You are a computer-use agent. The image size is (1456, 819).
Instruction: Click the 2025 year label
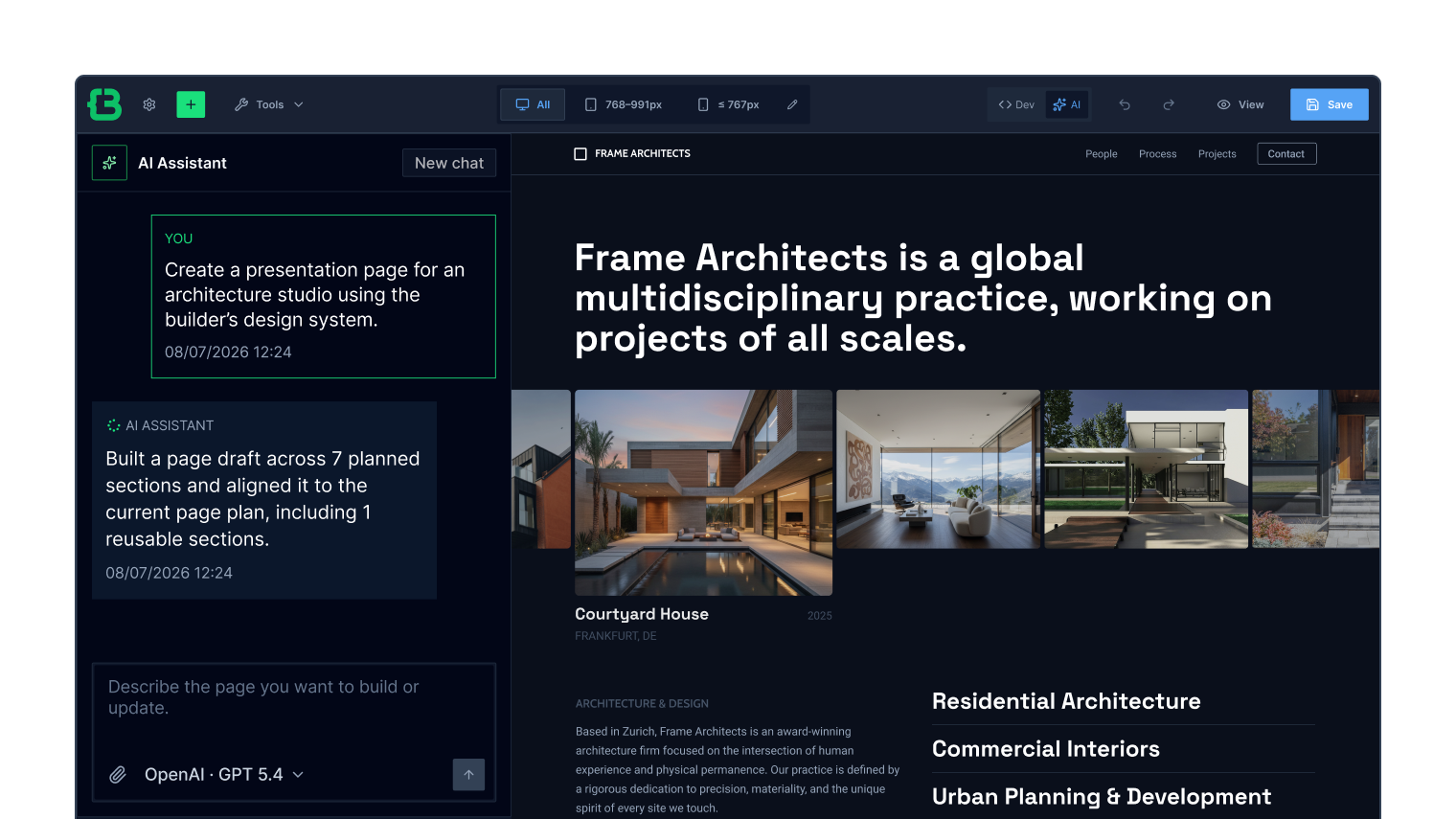coord(820,616)
